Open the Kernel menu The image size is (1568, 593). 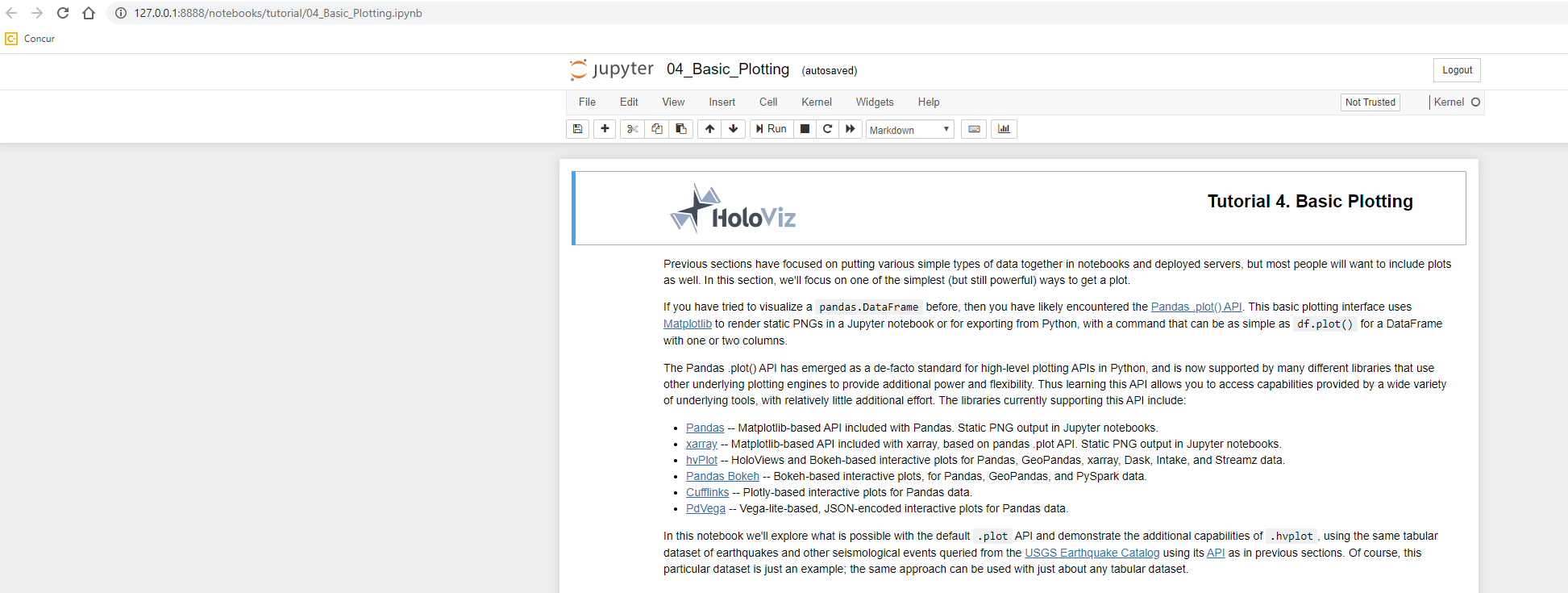point(817,102)
